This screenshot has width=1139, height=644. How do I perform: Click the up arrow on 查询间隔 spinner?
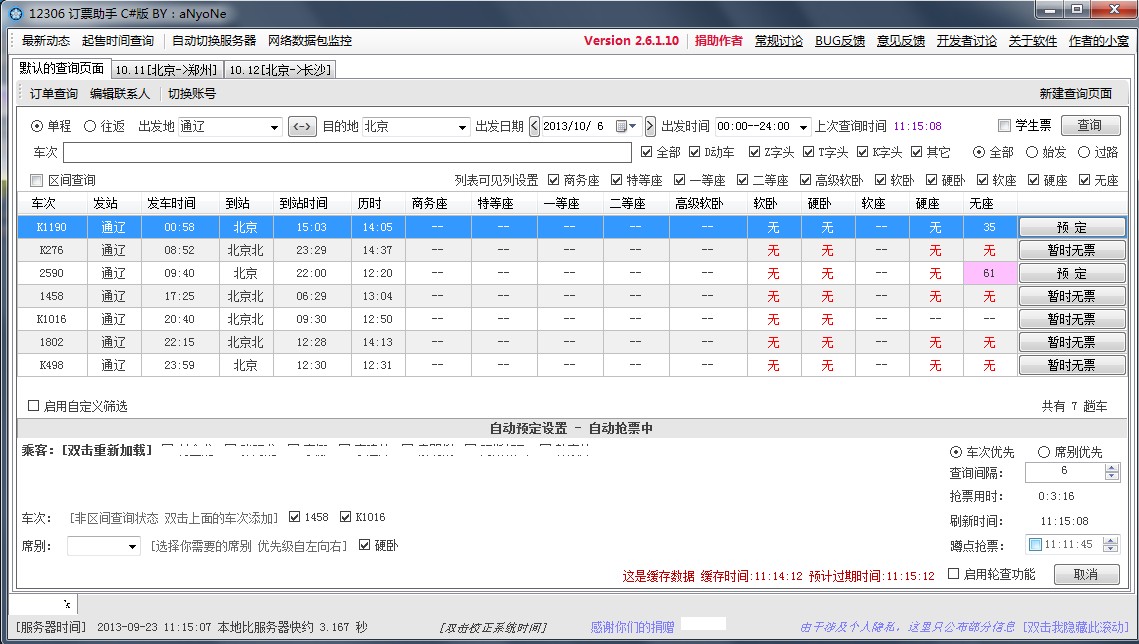(1112, 467)
